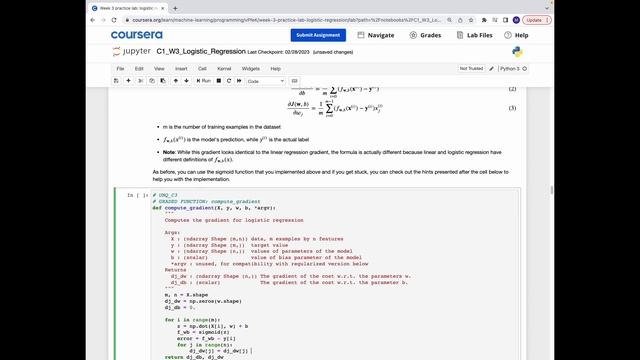This screenshot has width=640, height=360.
Task: Expand the browser tab search chevron
Action: coord(547,8)
